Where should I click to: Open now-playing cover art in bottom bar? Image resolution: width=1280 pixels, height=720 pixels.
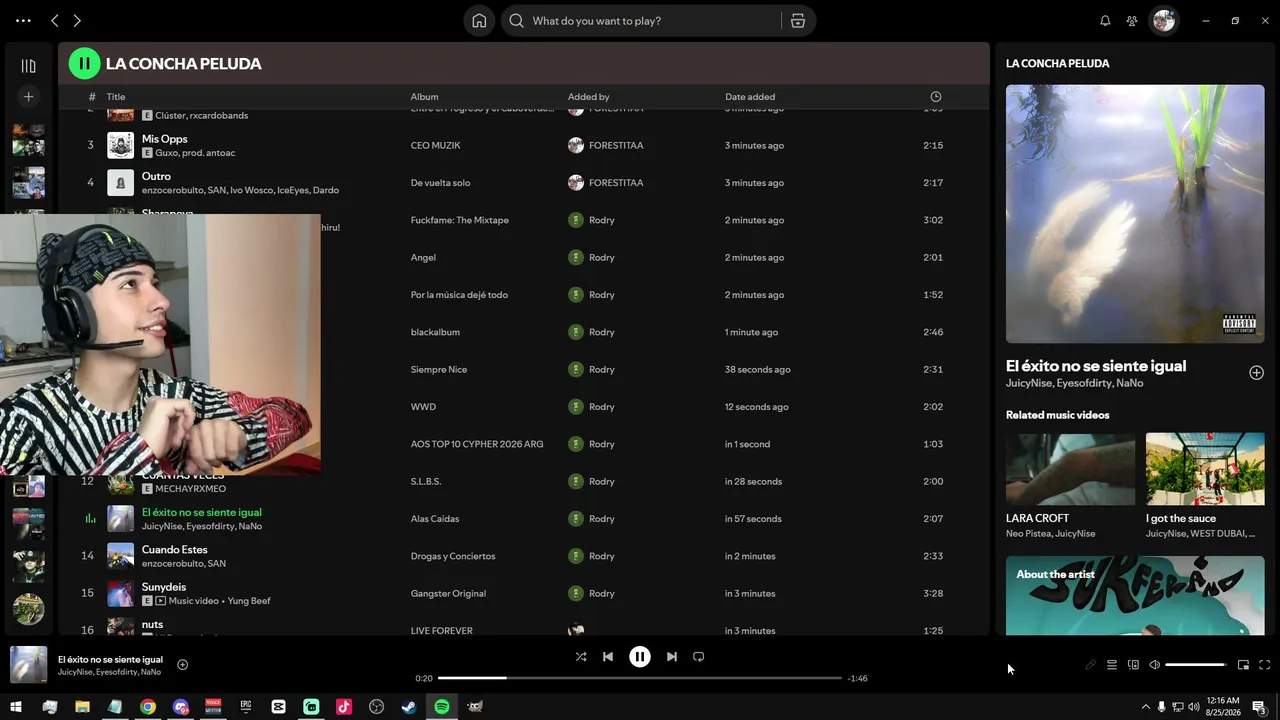tap(28, 665)
